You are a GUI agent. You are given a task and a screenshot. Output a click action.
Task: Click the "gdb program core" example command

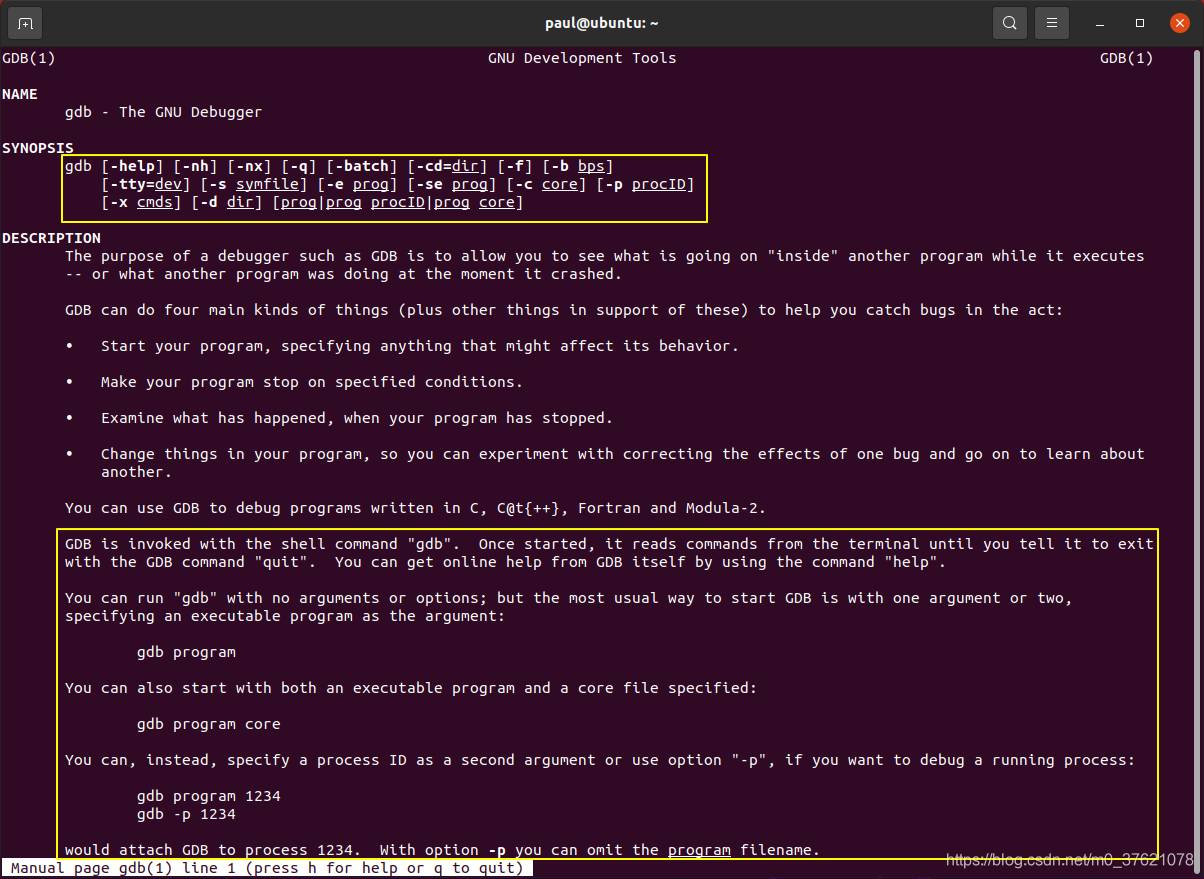[208, 724]
